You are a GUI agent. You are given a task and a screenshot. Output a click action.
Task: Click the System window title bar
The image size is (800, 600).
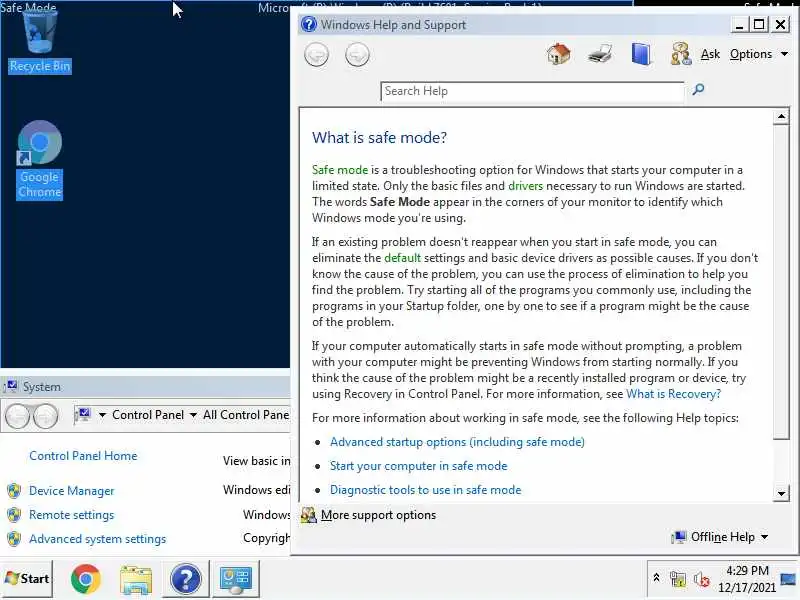pyautogui.click(x=145, y=387)
